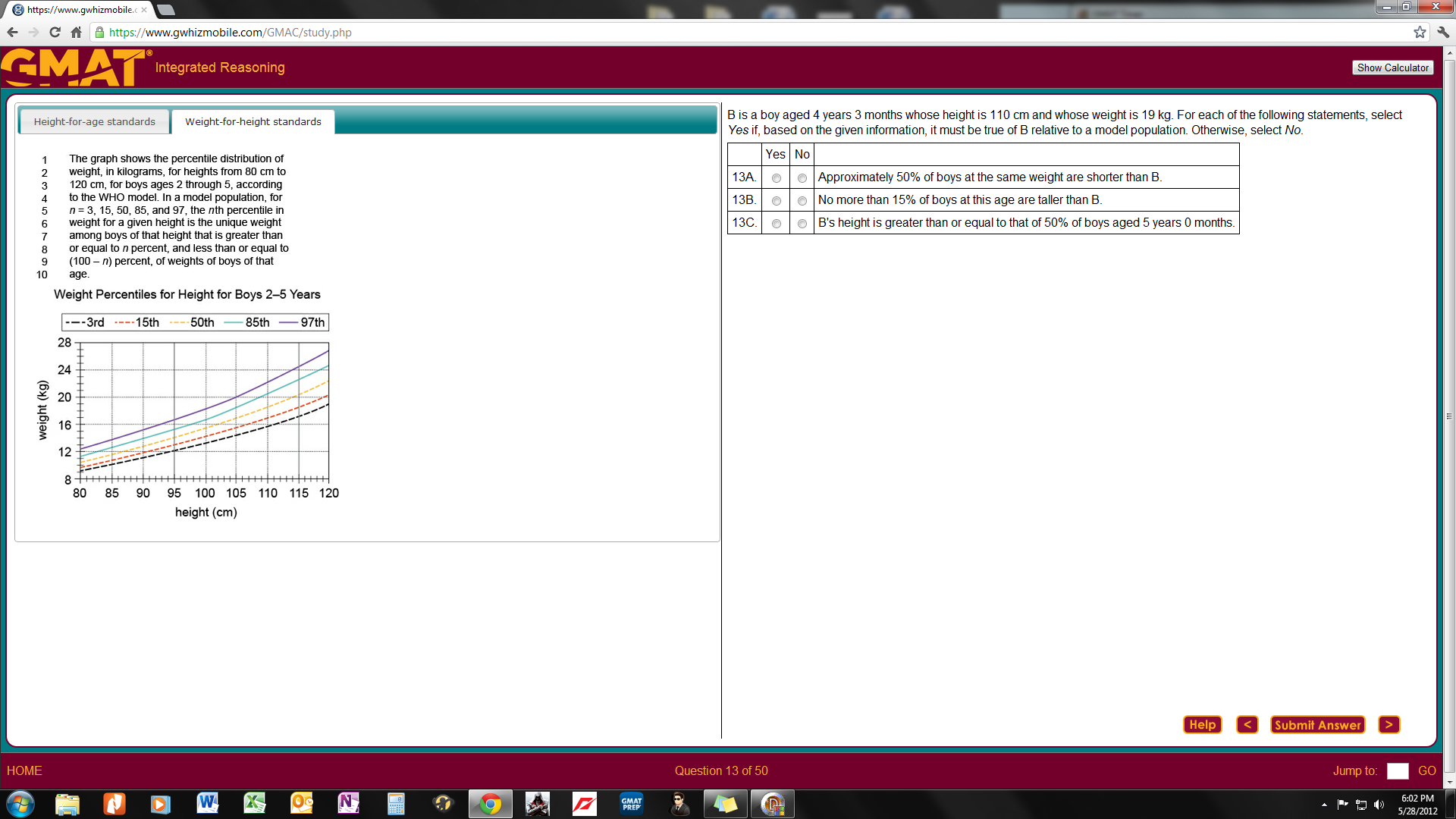Screen dimensions: 1456x819
Task: Click the Jump to input box
Action: [x=1397, y=770]
